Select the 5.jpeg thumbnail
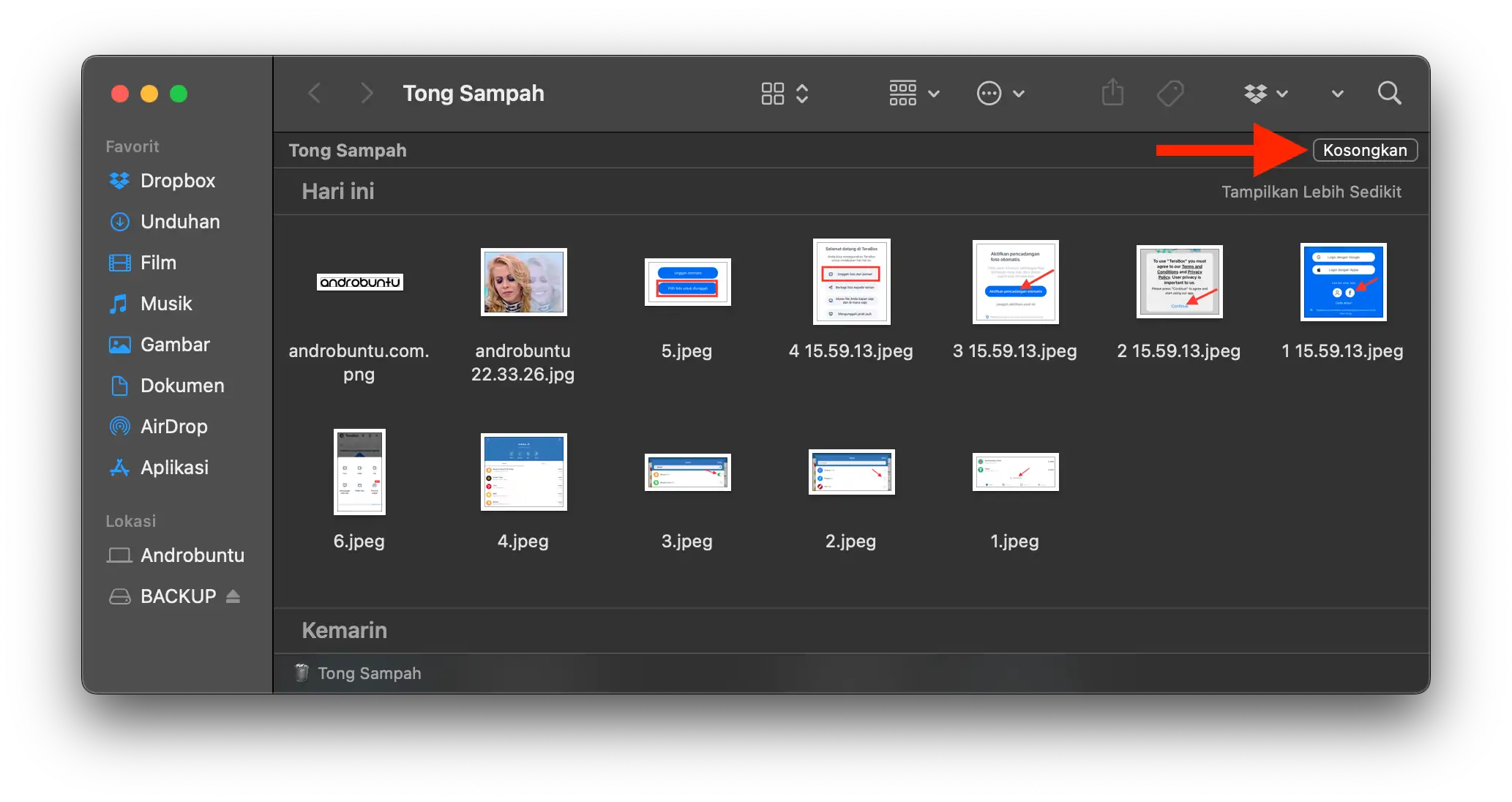Screen dimensions: 1512x802 686,282
